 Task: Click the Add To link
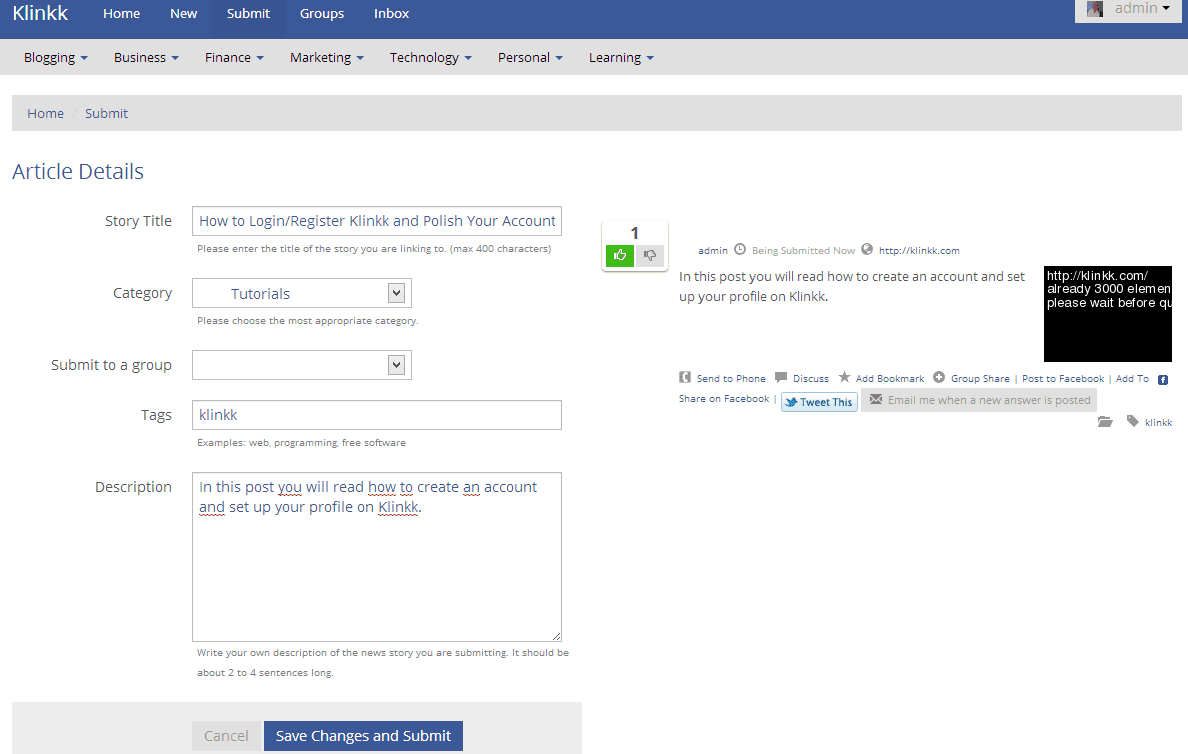pos(1132,378)
